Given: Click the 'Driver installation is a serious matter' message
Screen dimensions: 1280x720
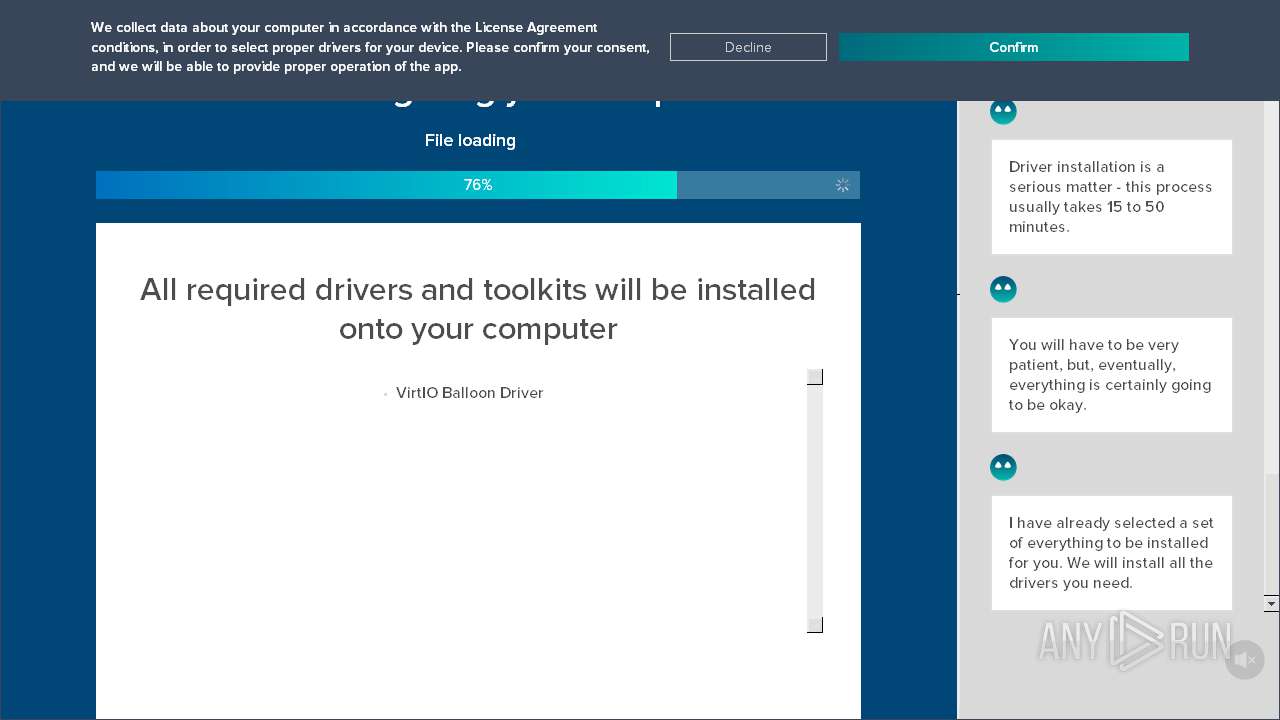Looking at the screenshot, I should click(x=1112, y=197).
